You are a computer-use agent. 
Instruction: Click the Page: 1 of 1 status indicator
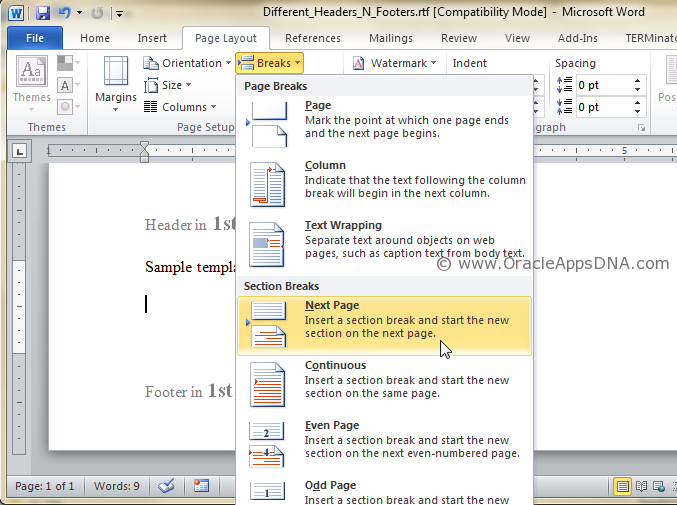[44, 486]
